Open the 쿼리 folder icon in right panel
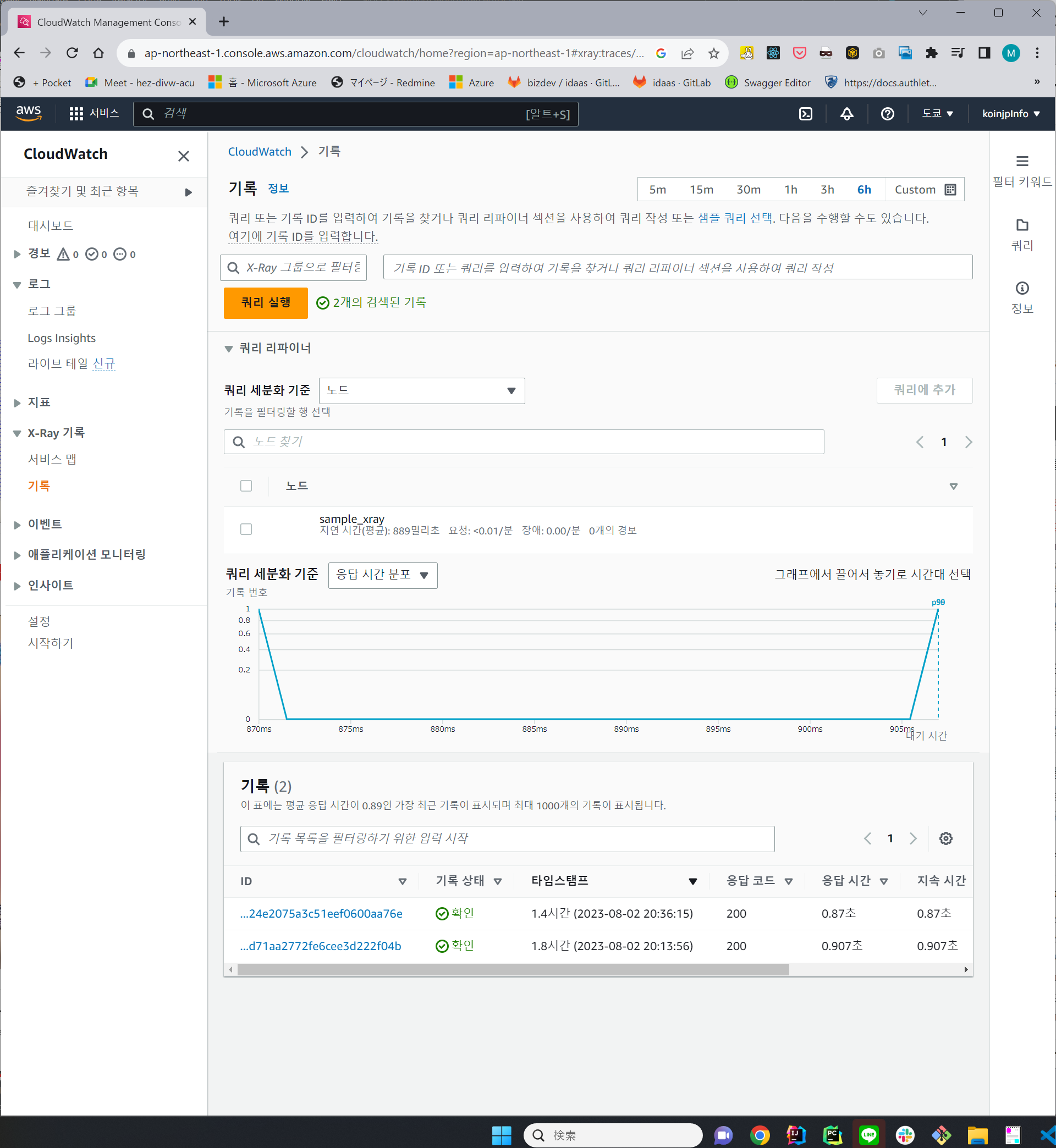Viewport: 1056px width, 1148px height. coord(1022,225)
